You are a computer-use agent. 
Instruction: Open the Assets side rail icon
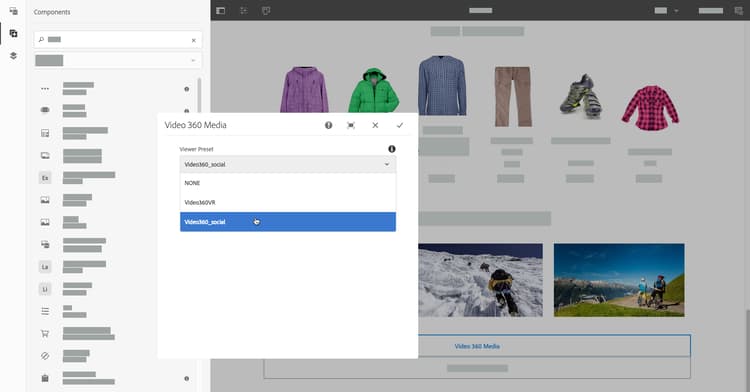pos(13,11)
